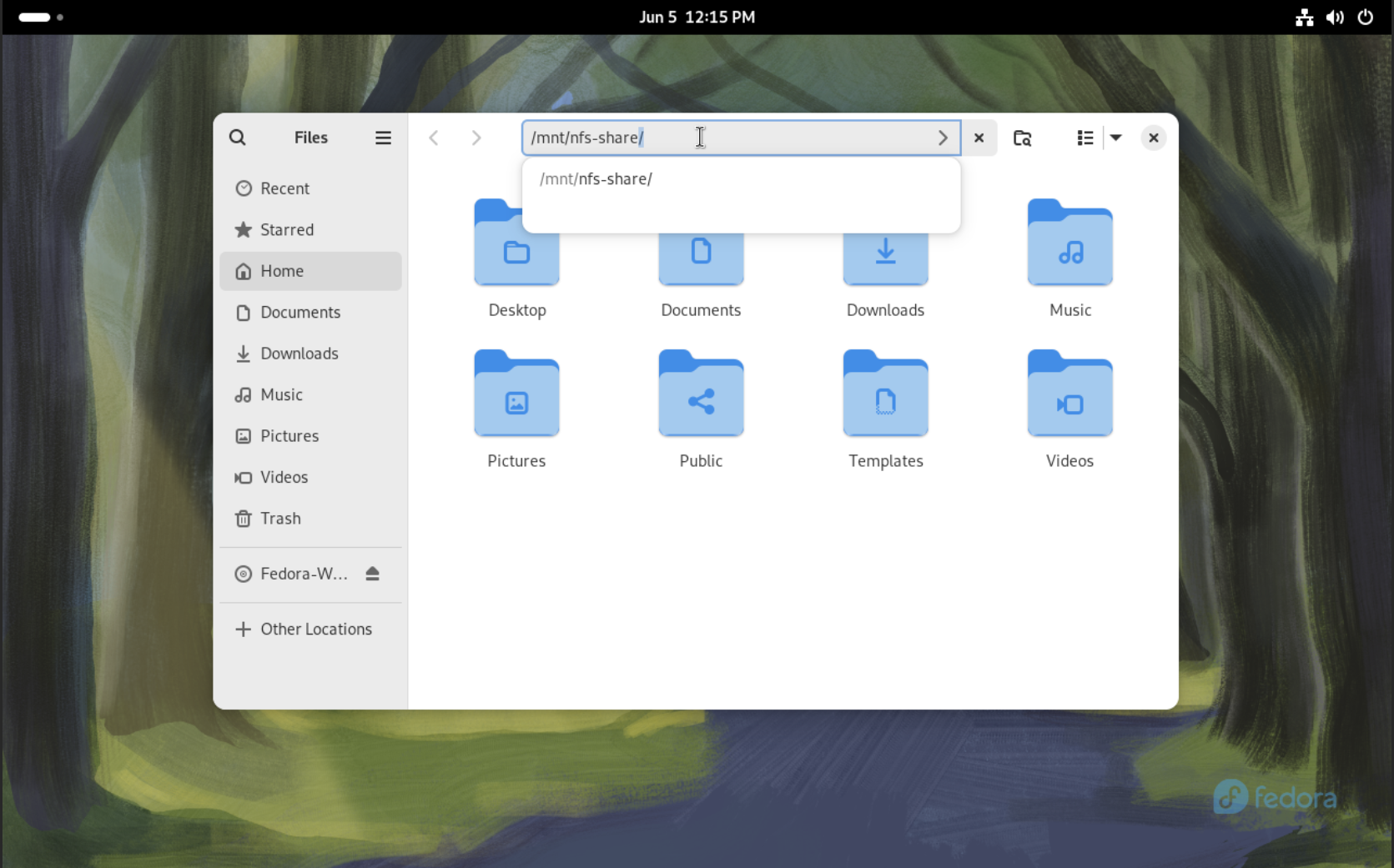Open the search magnifier in Files
Image resolution: width=1394 pixels, height=868 pixels.
(238, 138)
